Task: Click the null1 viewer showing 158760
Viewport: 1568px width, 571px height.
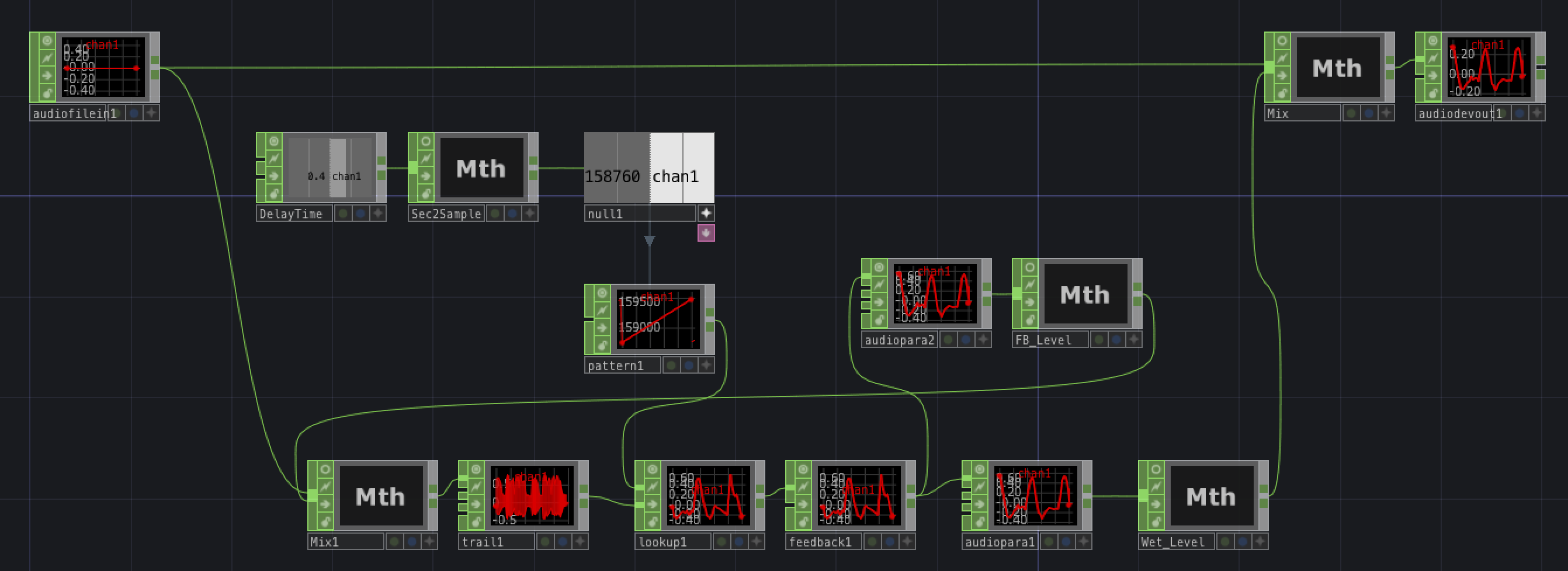Action: click(x=650, y=168)
